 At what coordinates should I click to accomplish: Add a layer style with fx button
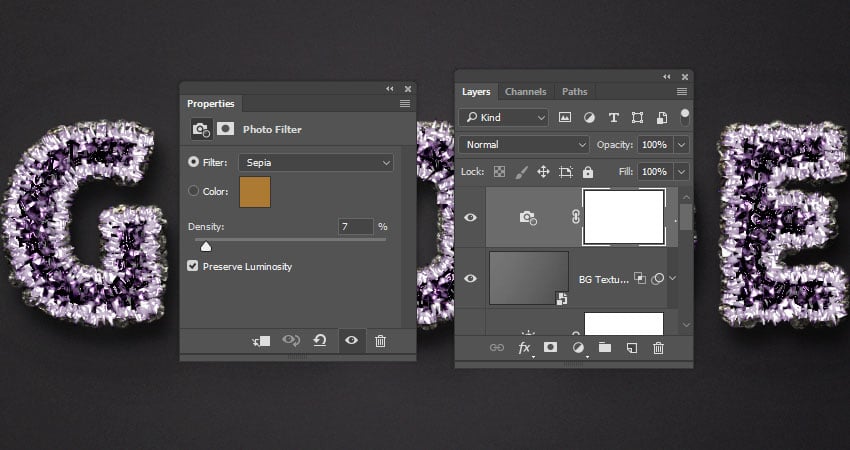tap(524, 348)
